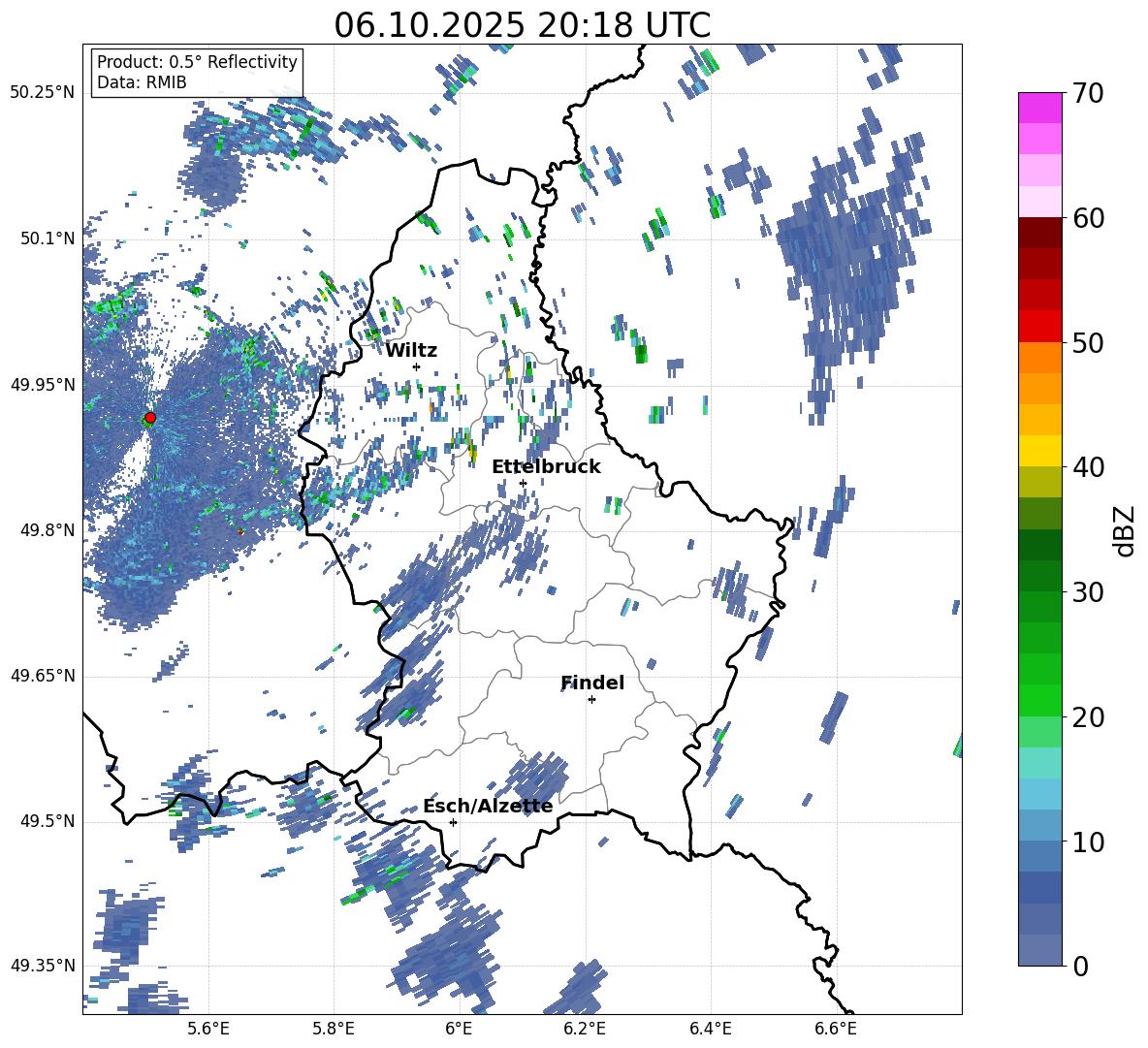Click the Wiltz city label
This screenshot has width=1148, height=1048.
coord(411,350)
